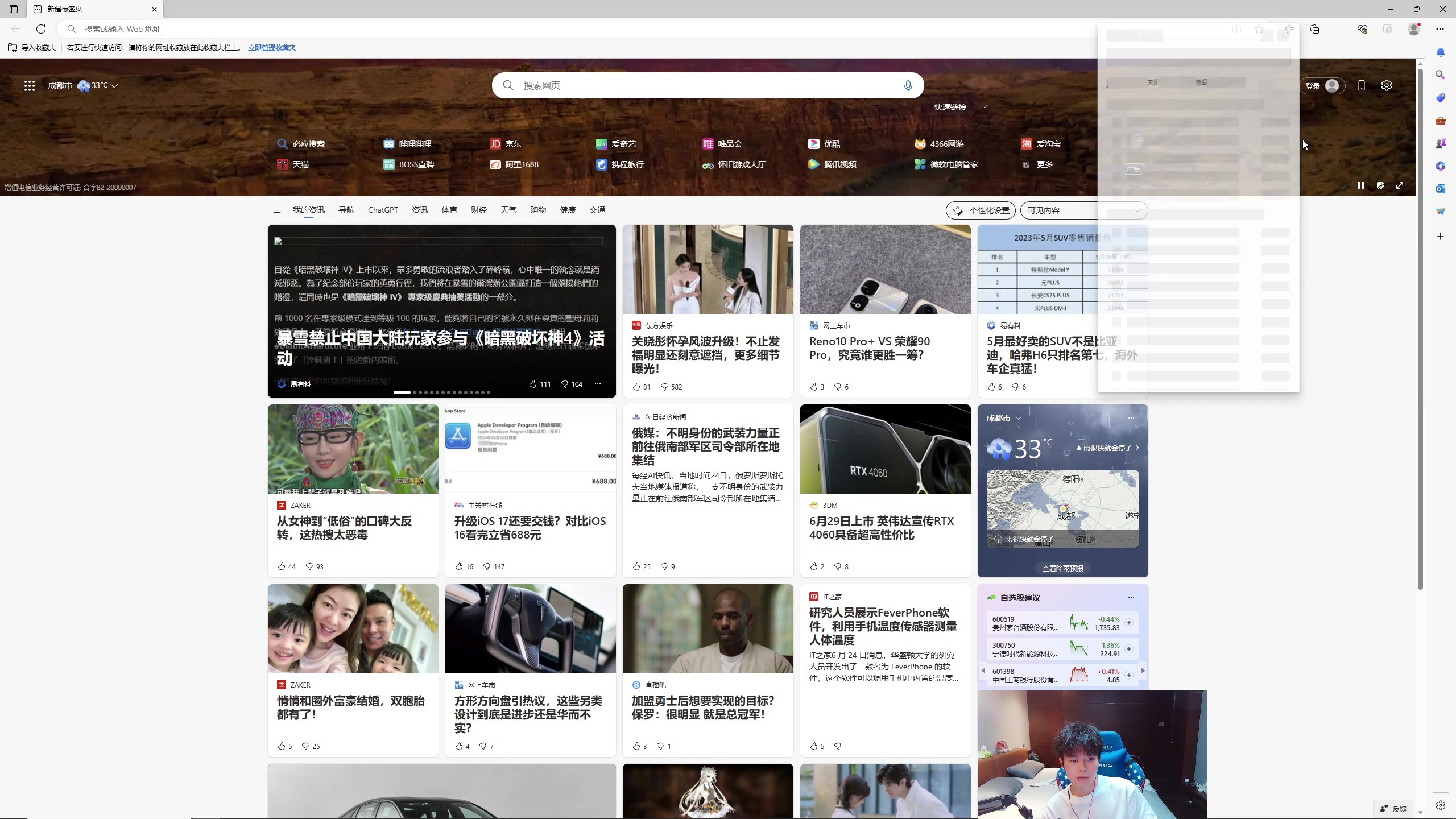The image size is (1456, 819).
Task: Open Reno10 Pro+ VS 荣耀90 article
Action: [x=870, y=348]
